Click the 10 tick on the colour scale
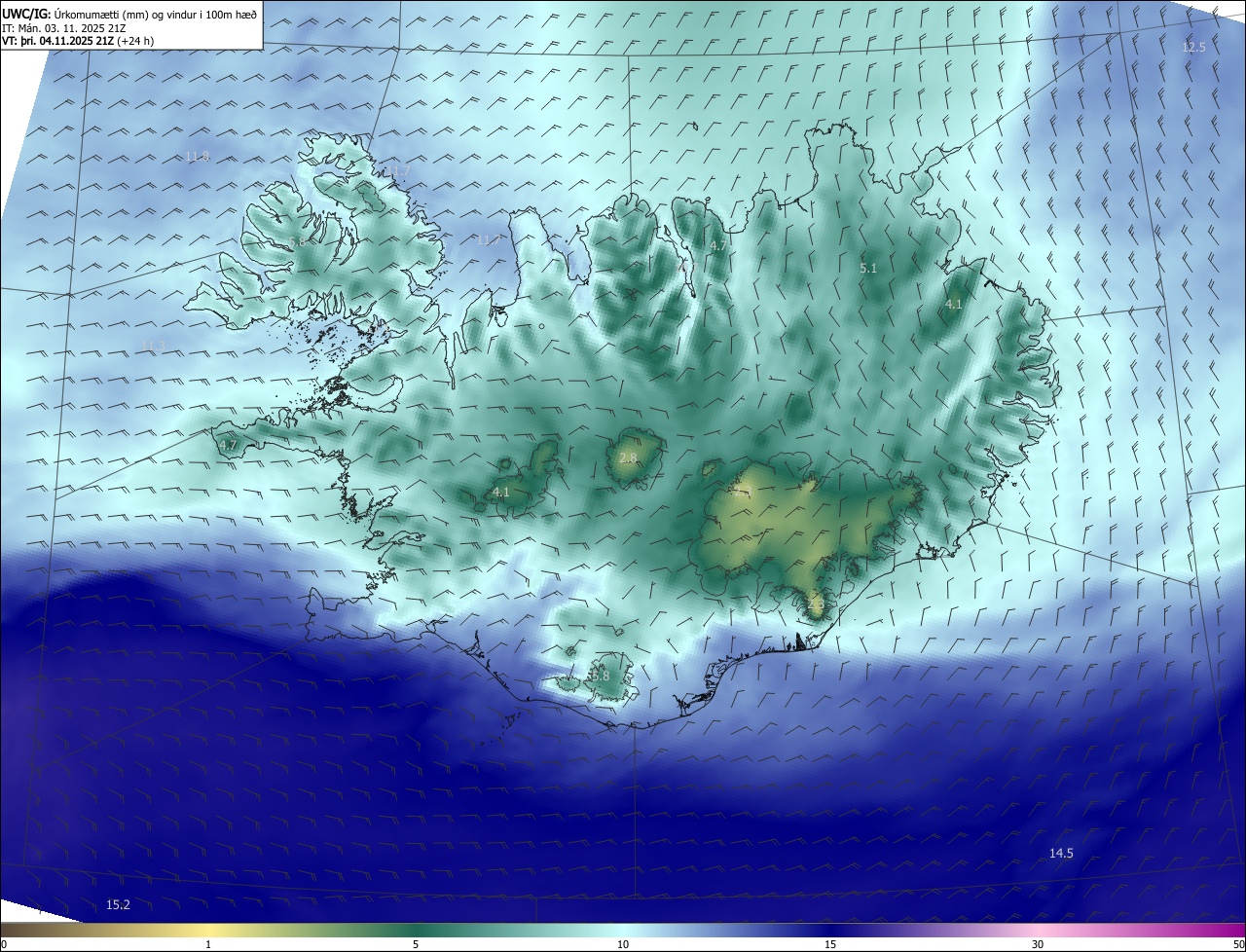Screen dimensions: 1246x952 click(x=623, y=944)
